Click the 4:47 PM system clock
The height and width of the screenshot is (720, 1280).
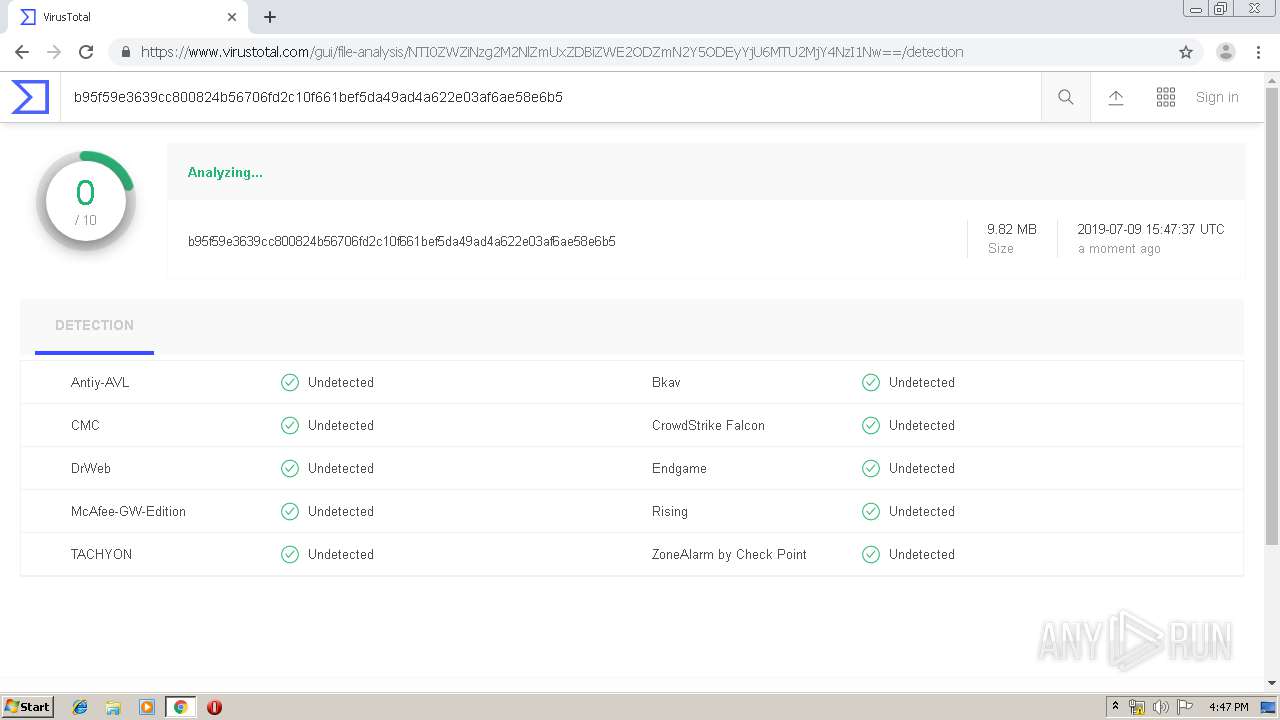pyautogui.click(x=1228, y=707)
